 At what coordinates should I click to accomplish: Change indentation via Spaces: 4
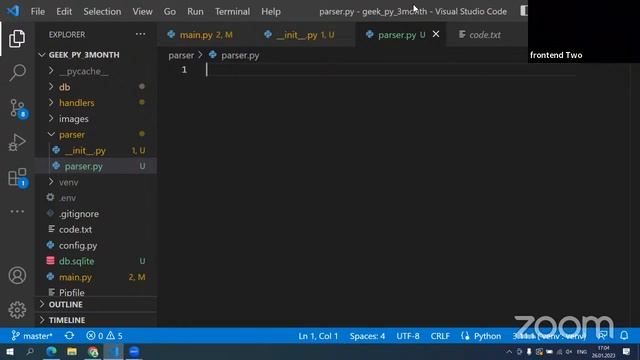[367, 336]
